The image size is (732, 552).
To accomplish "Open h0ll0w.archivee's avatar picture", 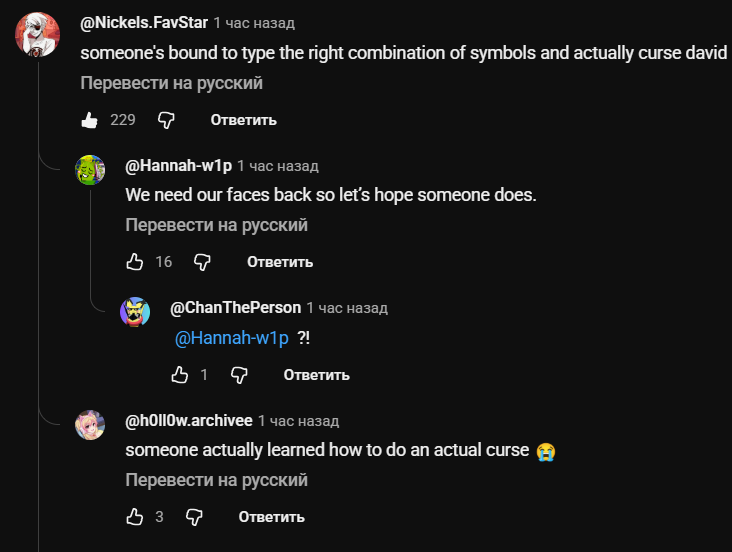I will coord(91,426).
